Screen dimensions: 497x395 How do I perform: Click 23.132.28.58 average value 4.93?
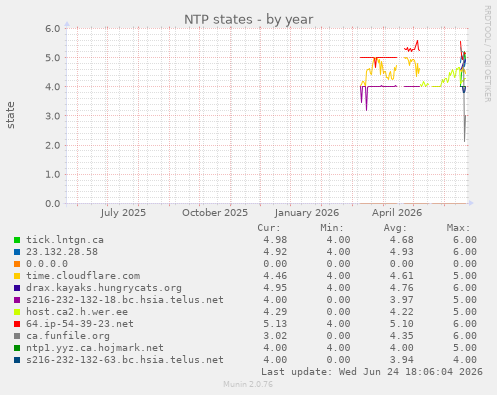(x=402, y=252)
